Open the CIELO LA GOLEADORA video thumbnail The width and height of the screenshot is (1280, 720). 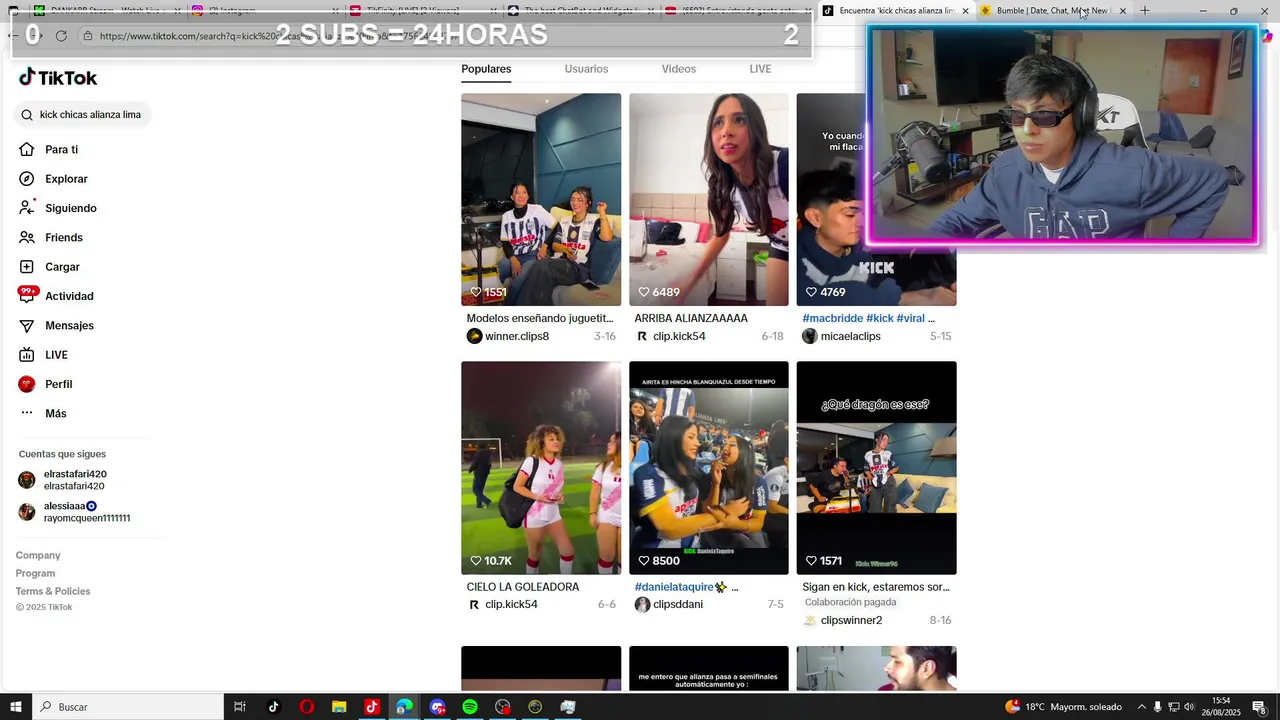tap(541, 468)
